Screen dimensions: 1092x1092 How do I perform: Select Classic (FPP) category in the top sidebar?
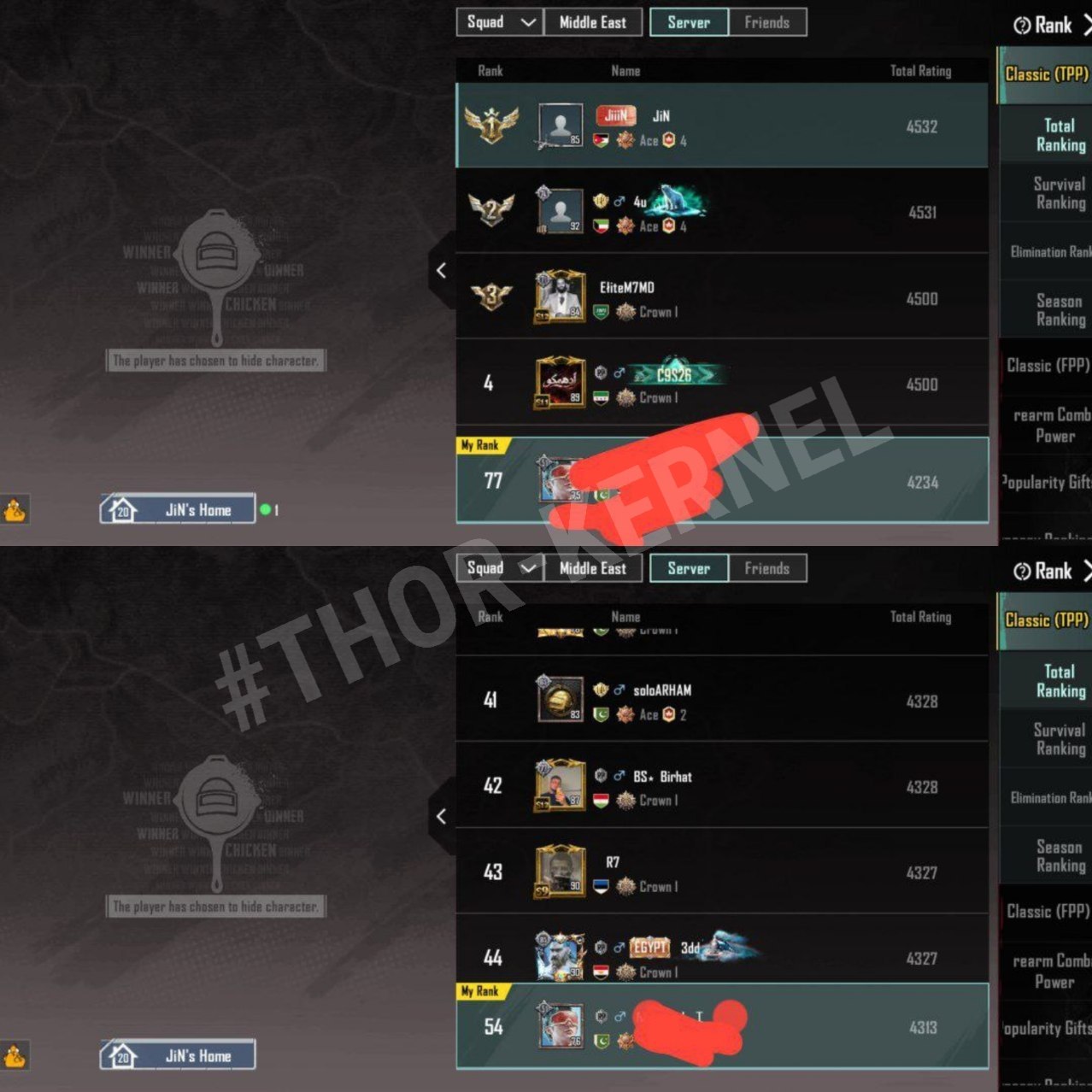(1048, 366)
